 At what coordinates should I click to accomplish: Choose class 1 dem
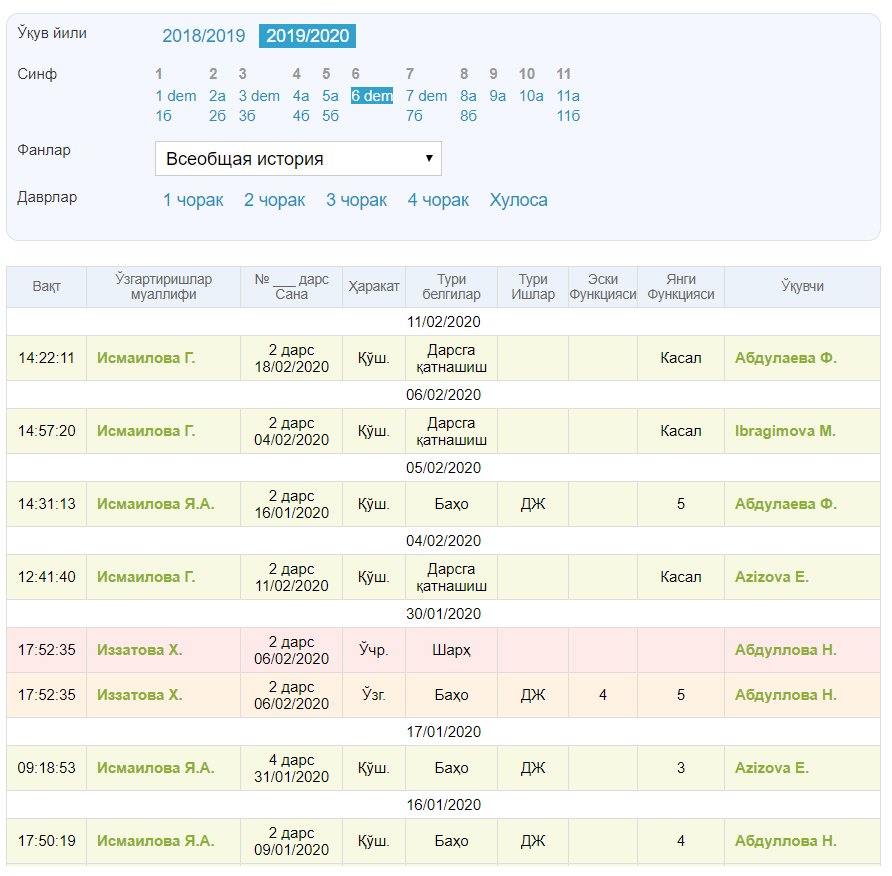tap(176, 96)
